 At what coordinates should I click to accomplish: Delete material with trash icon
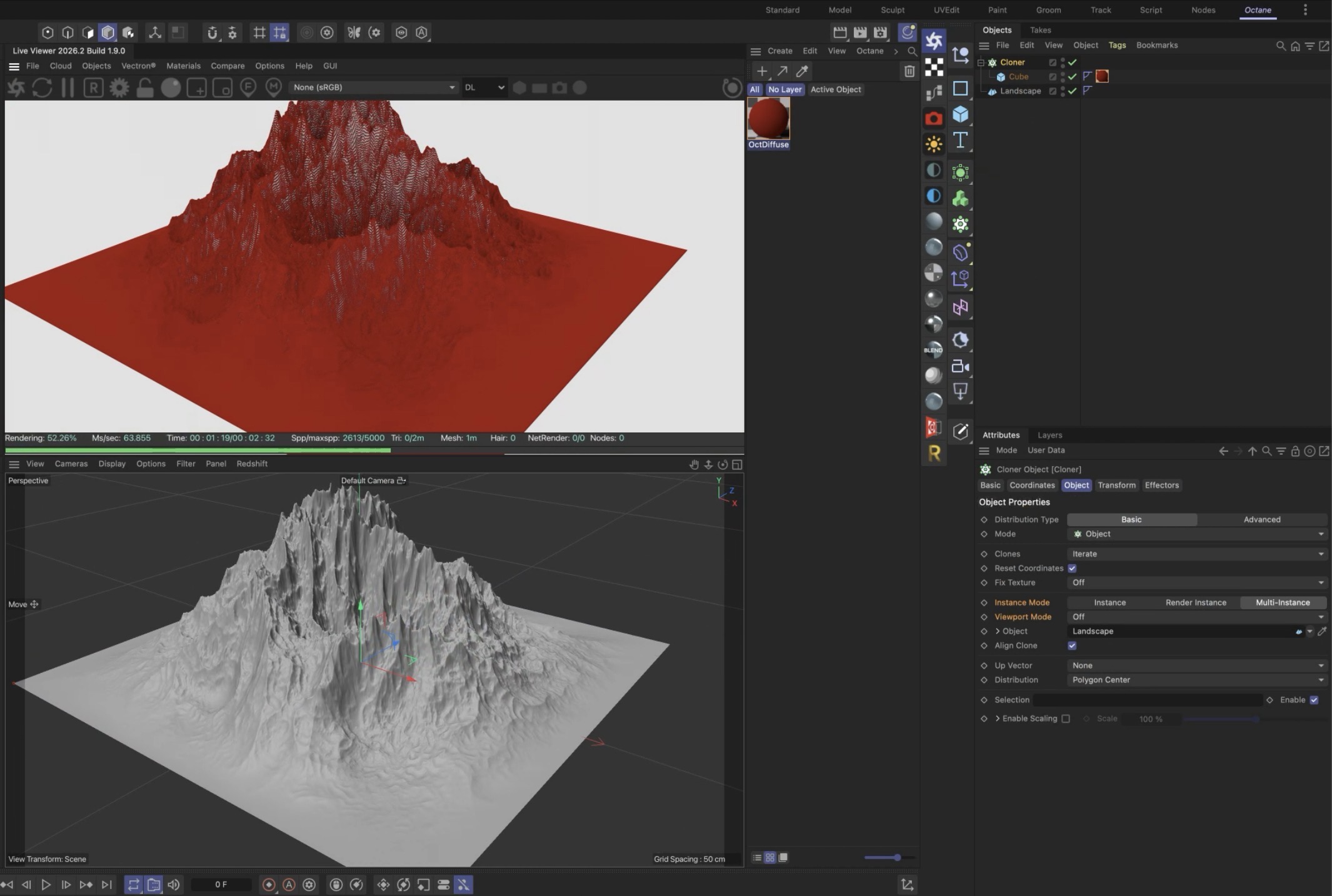[909, 71]
